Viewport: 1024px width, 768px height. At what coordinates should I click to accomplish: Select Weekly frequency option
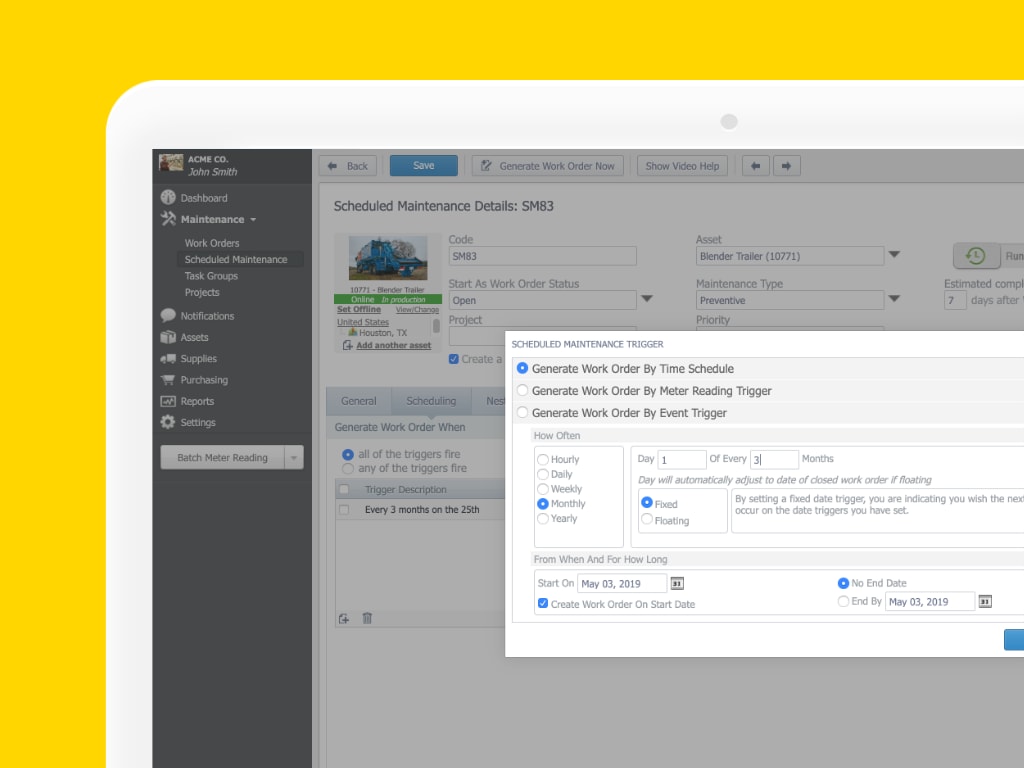pyautogui.click(x=543, y=488)
